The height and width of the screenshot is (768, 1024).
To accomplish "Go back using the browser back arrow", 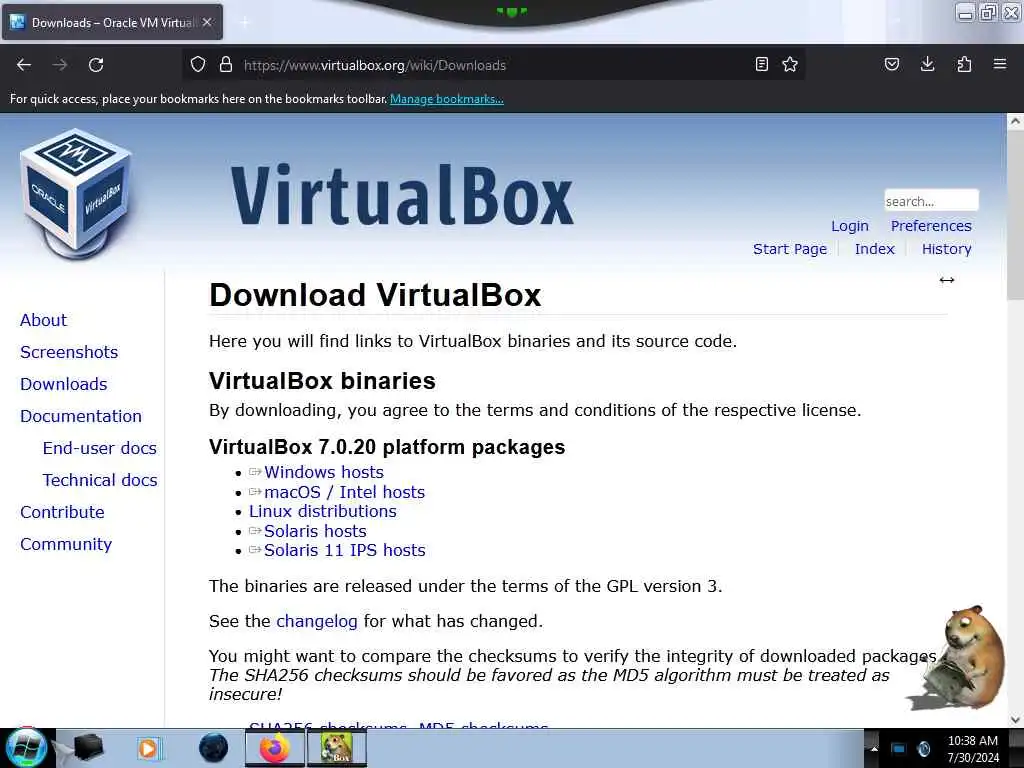I will coord(24,65).
